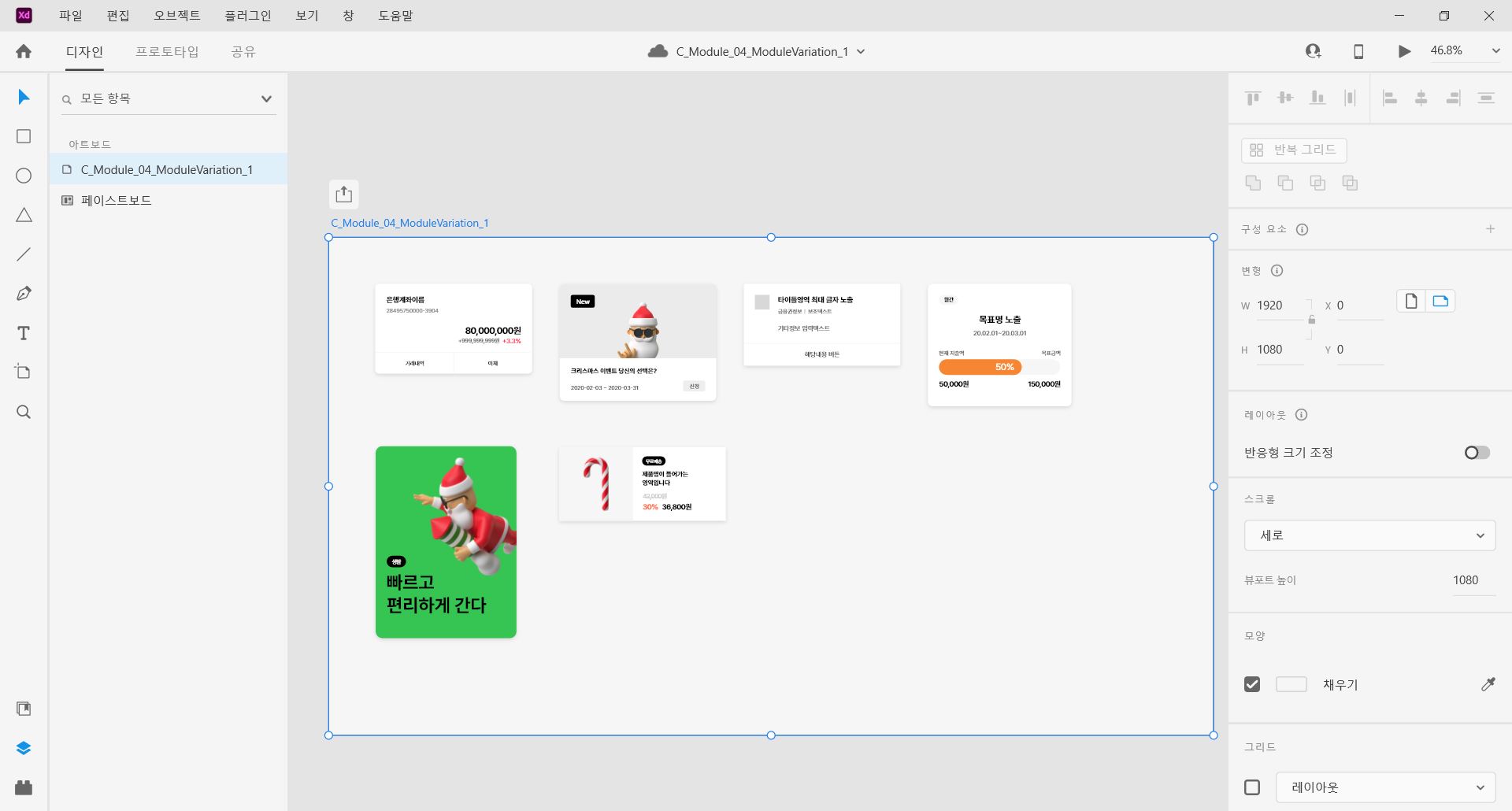Click the layout info icon
Image resolution: width=1512 pixels, height=811 pixels.
pos(1301,415)
